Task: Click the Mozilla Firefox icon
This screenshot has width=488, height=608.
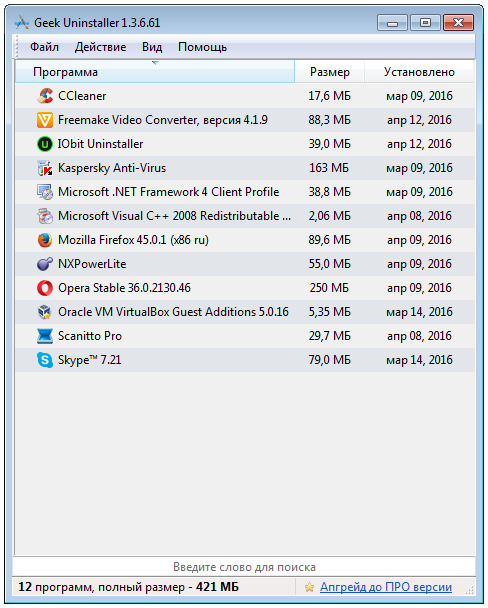Action: pyautogui.click(x=45, y=240)
